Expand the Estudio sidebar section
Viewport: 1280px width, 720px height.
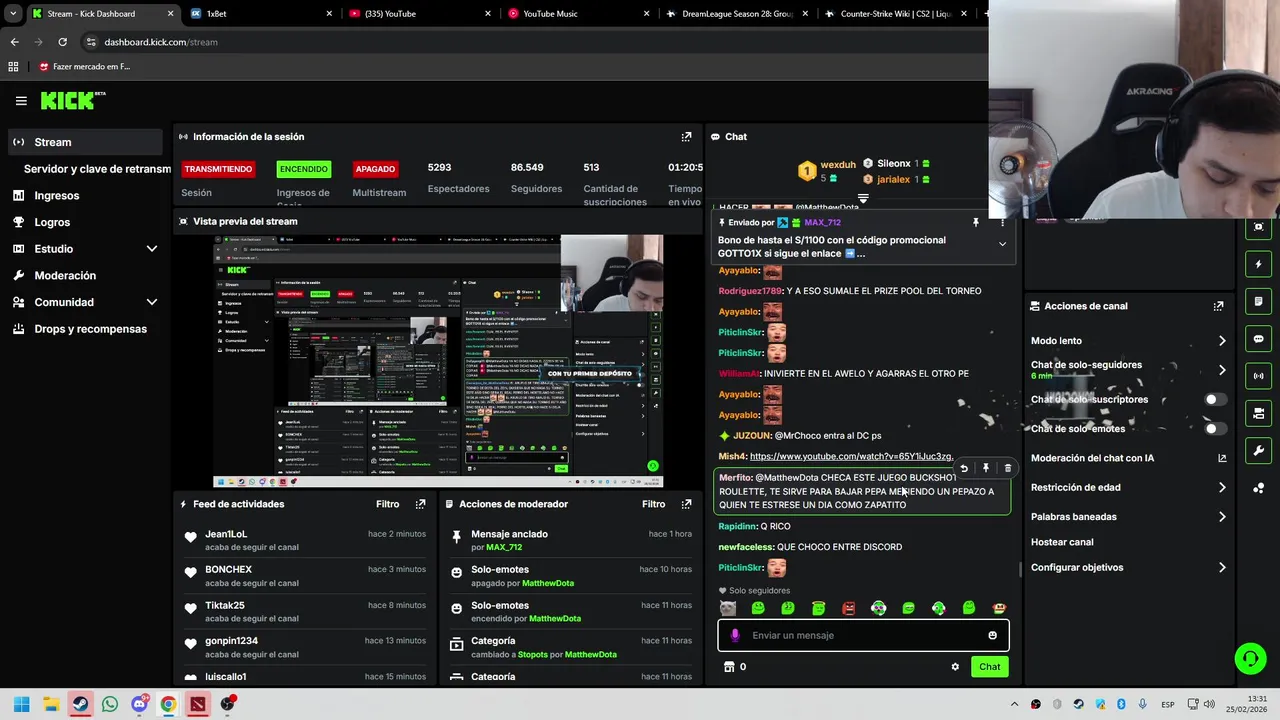[152, 249]
